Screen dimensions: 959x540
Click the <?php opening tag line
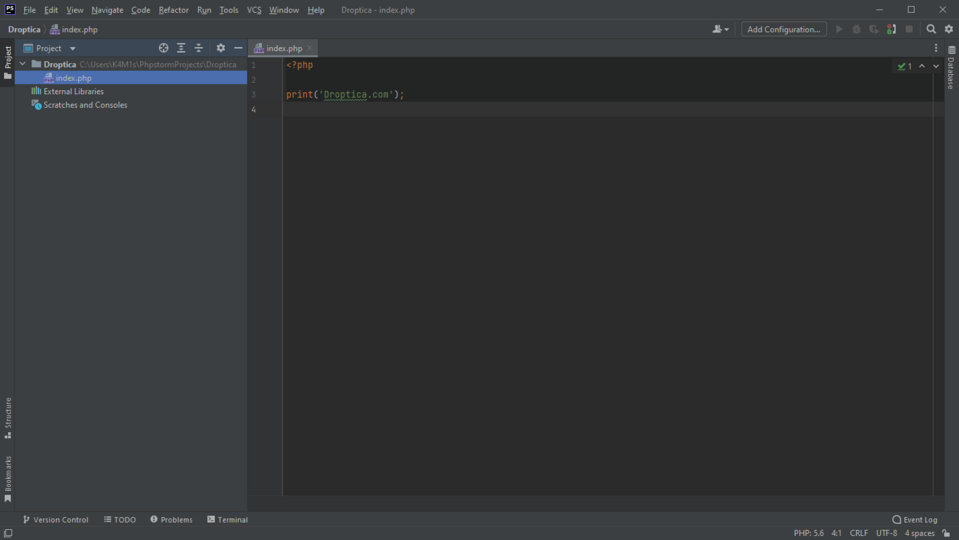[x=300, y=65]
